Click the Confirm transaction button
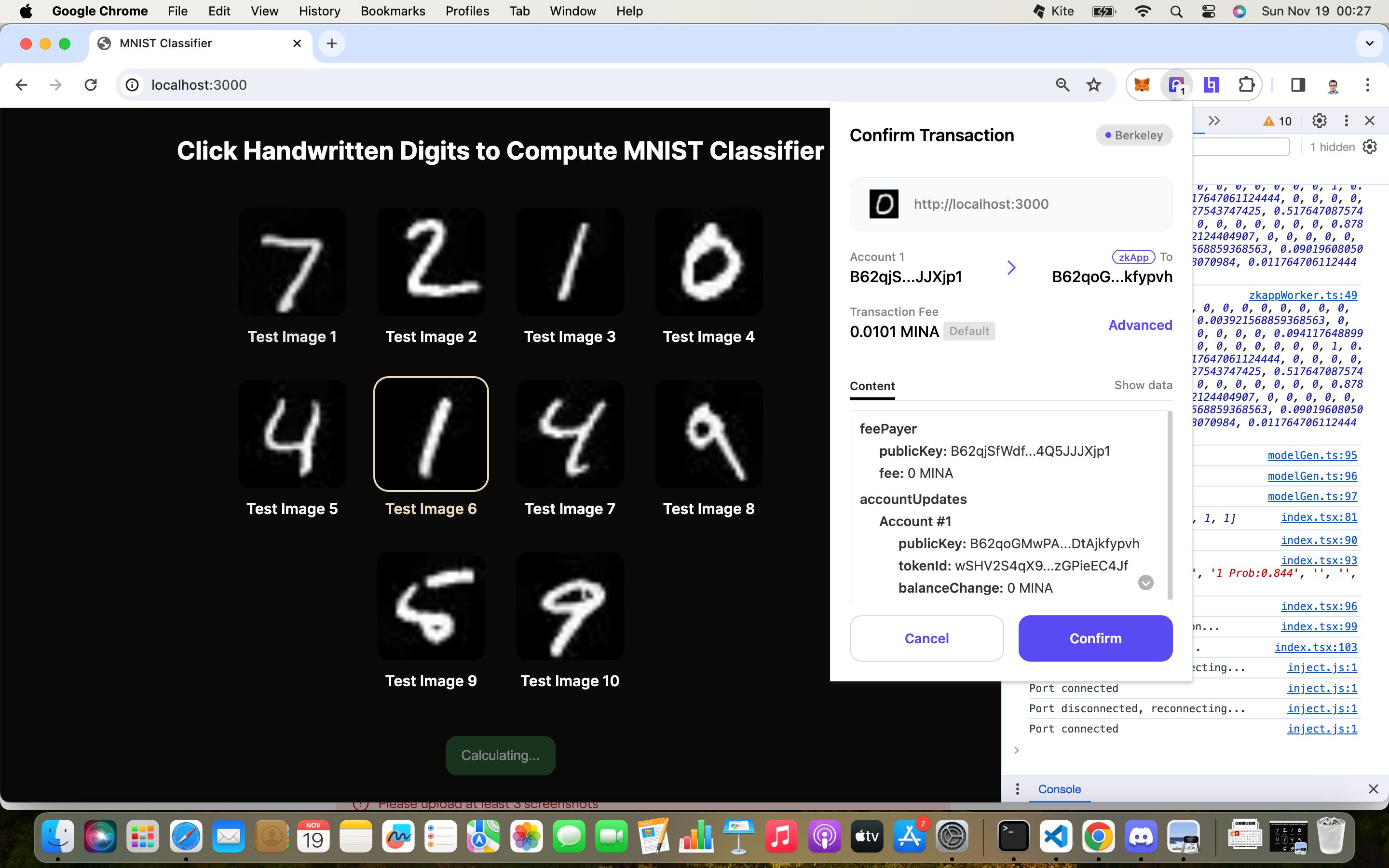 coord(1095,638)
